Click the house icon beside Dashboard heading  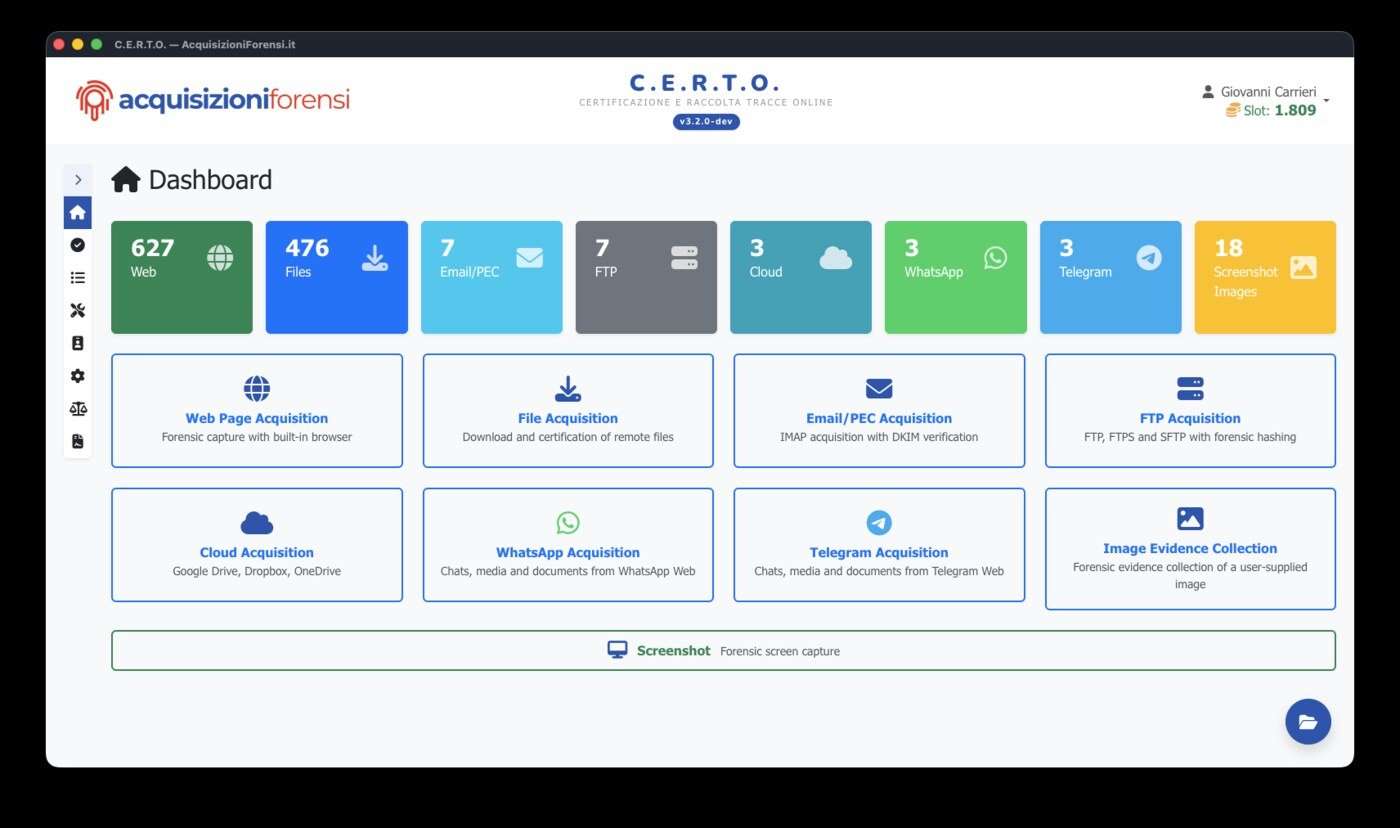pyautogui.click(x=126, y=179)
